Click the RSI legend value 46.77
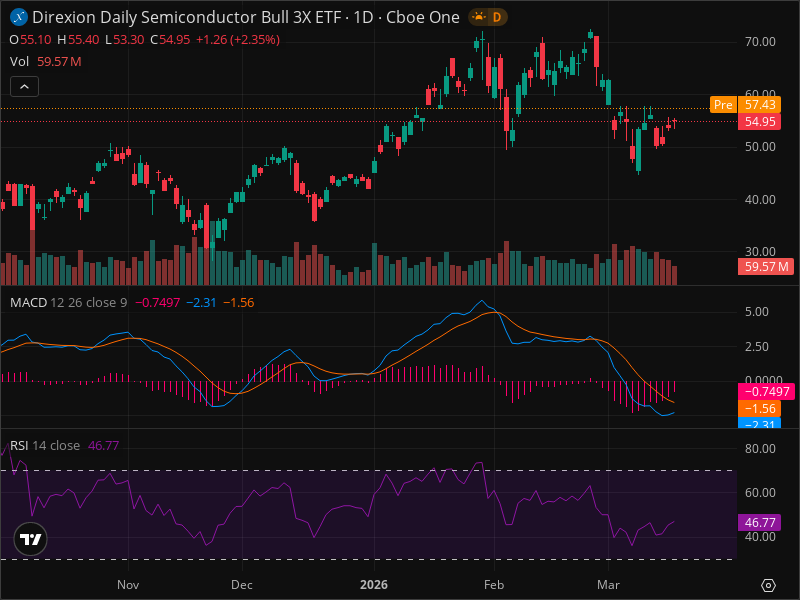 click(104, 445)
